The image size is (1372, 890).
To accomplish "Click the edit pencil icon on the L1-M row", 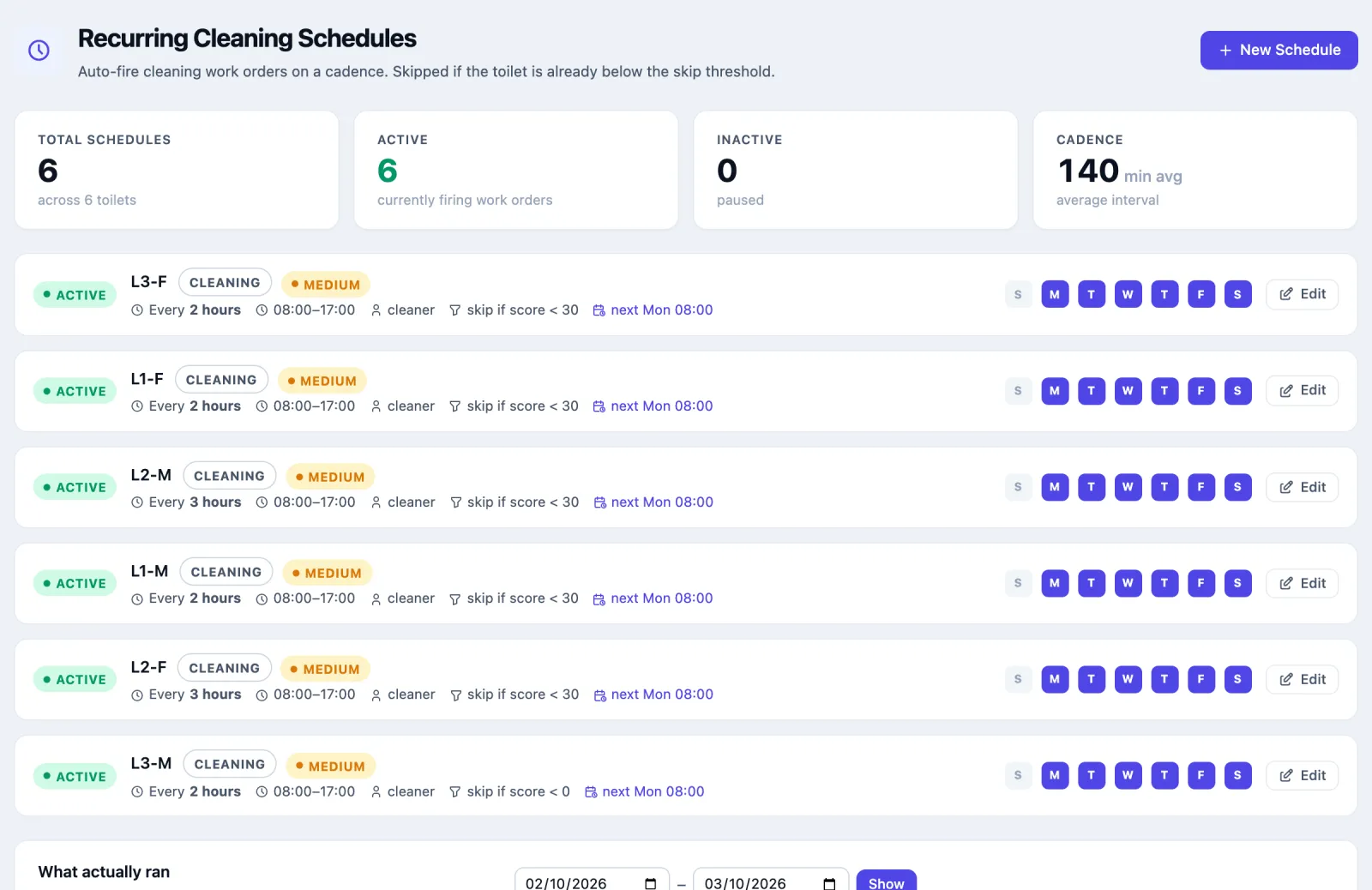I will 1286,583.
